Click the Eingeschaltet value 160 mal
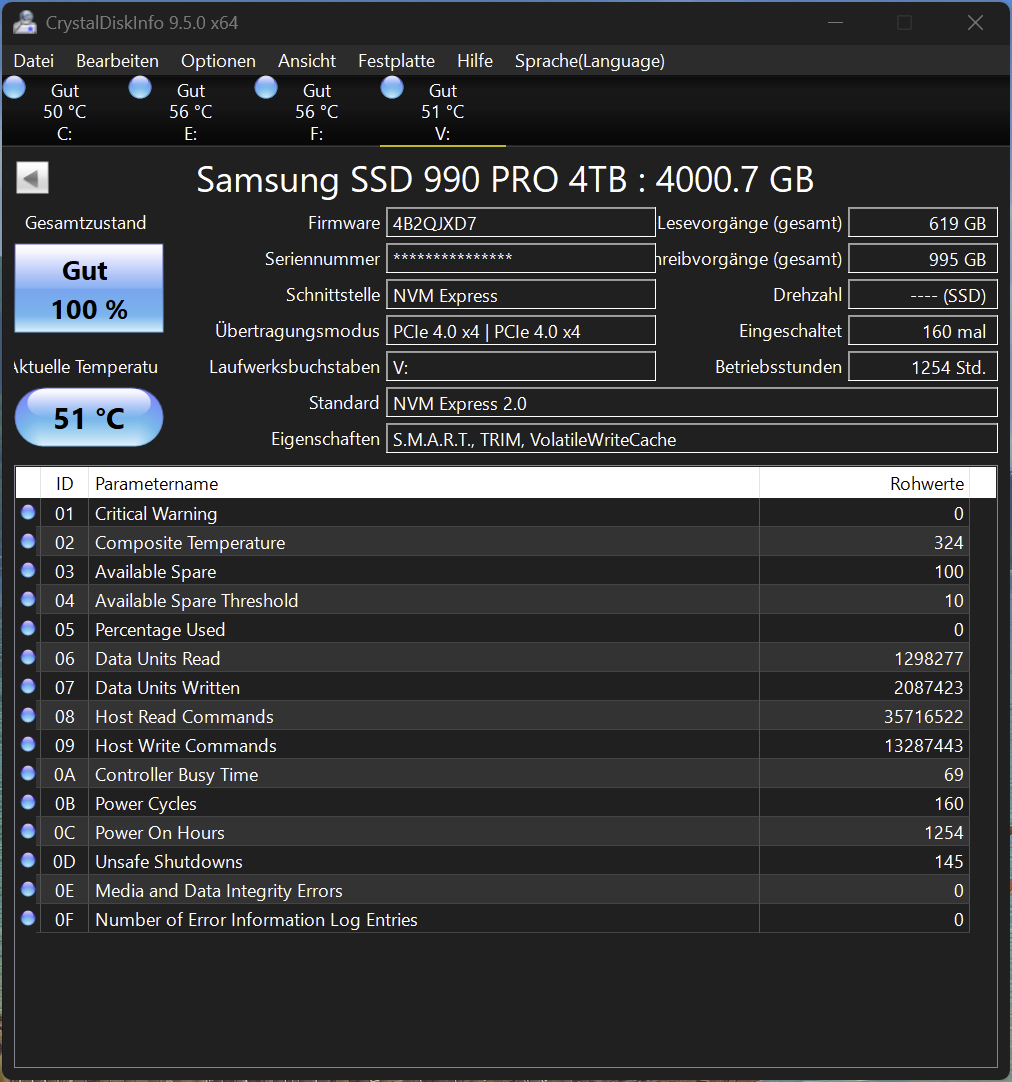Viewport: 1012px width, 1082px height. click(x=923, y=331)
